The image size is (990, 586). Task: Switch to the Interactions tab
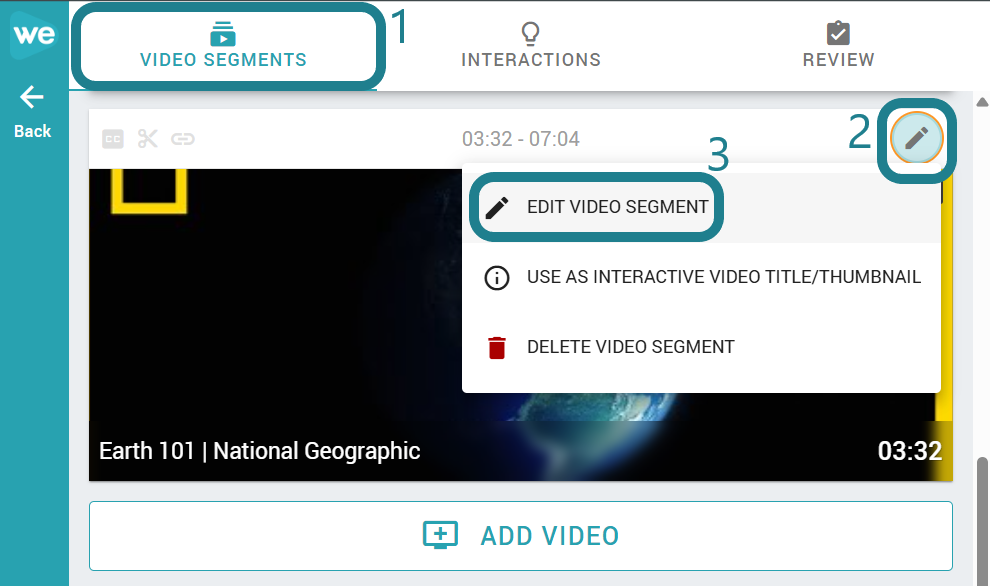[x=530, y=45]
